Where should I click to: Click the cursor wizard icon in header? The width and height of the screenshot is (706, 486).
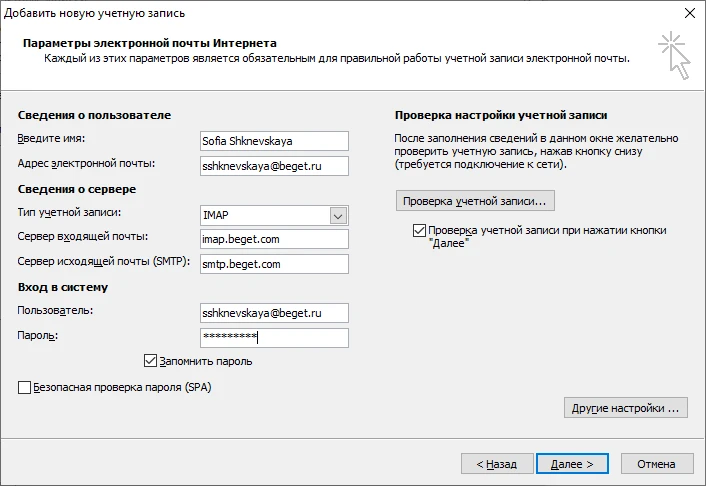673,54
